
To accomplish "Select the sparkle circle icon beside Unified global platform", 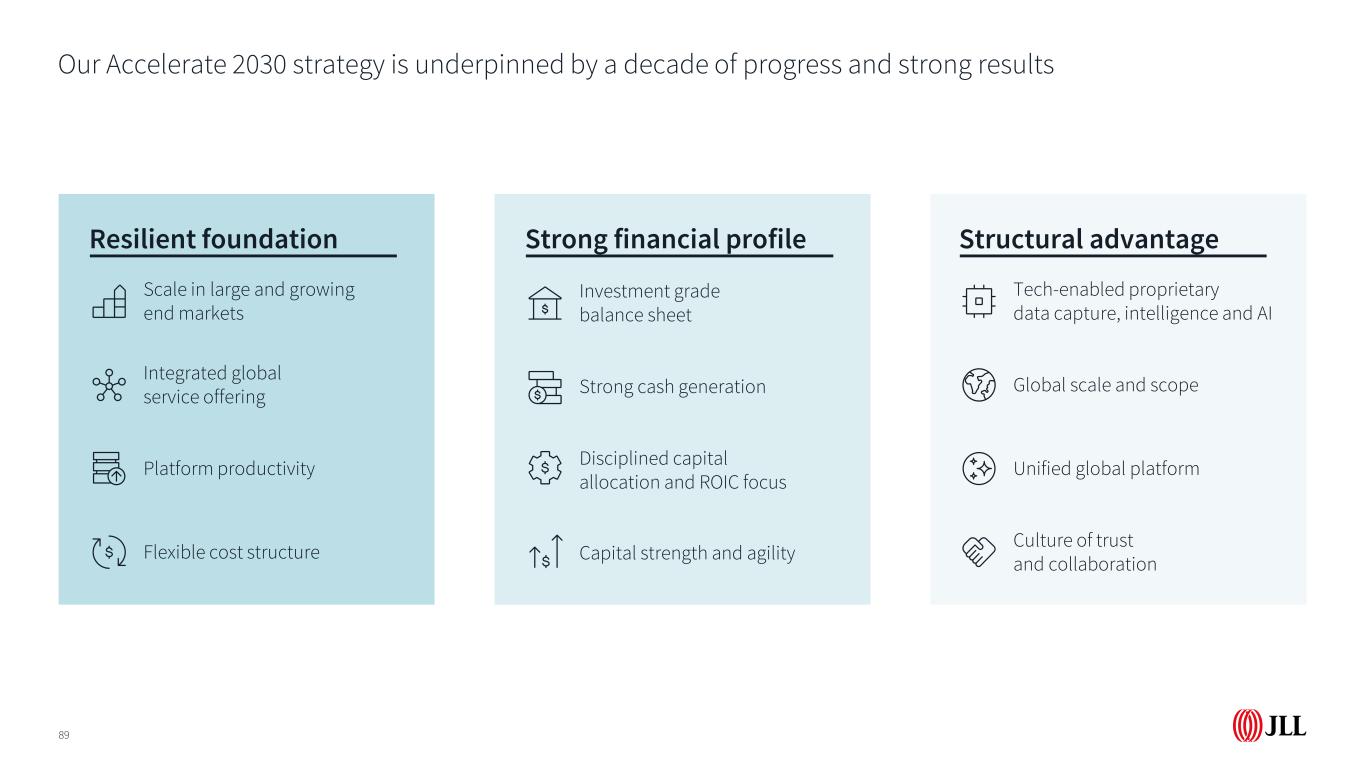I will 978,468.
